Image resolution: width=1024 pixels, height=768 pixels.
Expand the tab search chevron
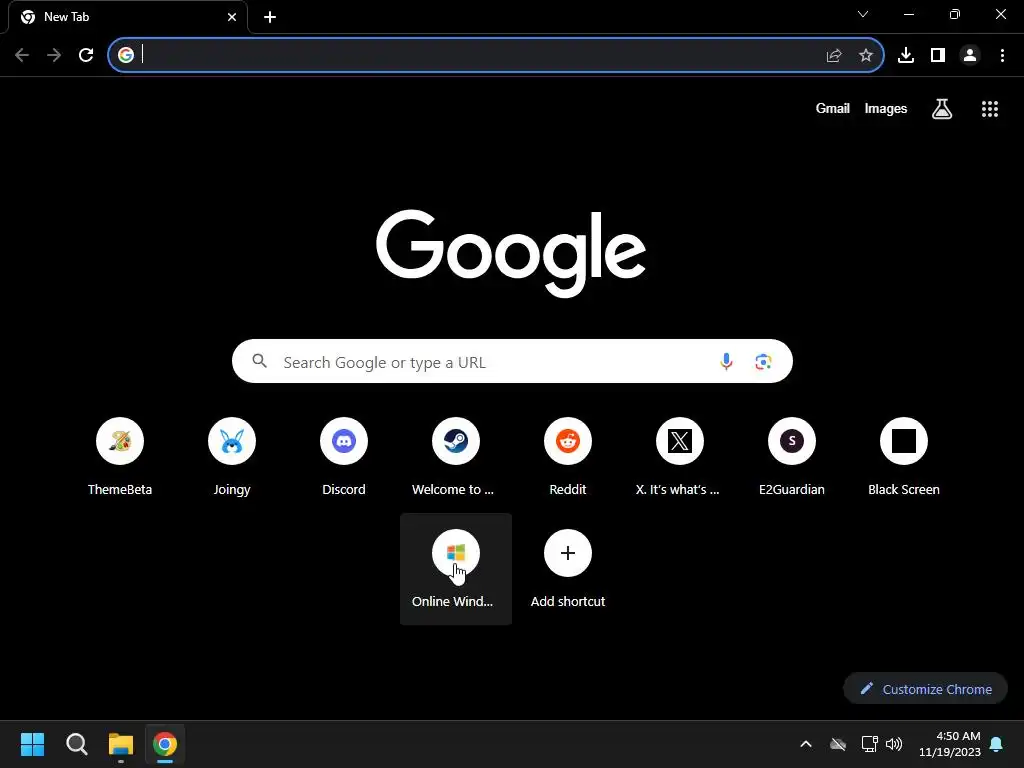pos(863,14)
